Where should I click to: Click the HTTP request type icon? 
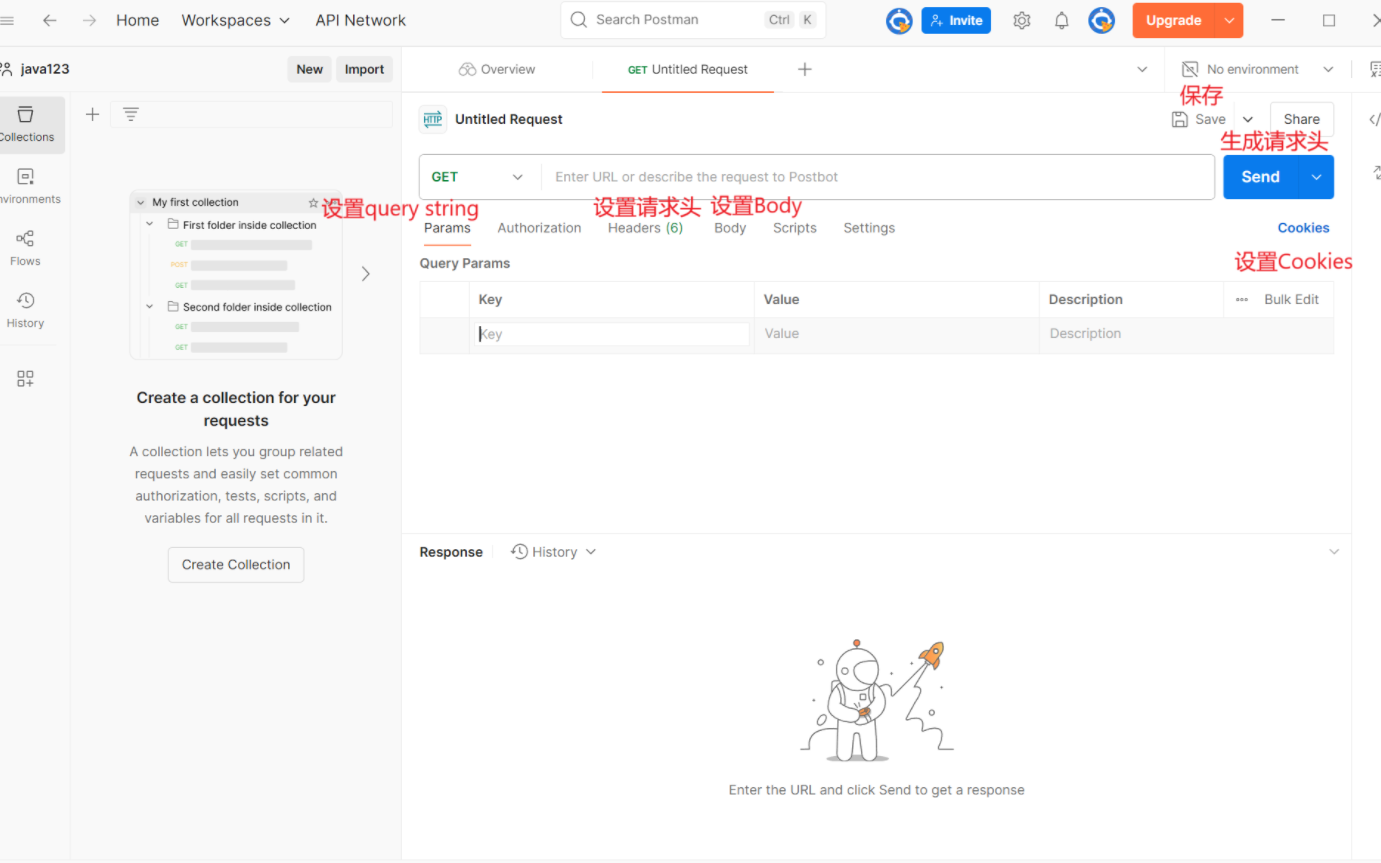433,119
